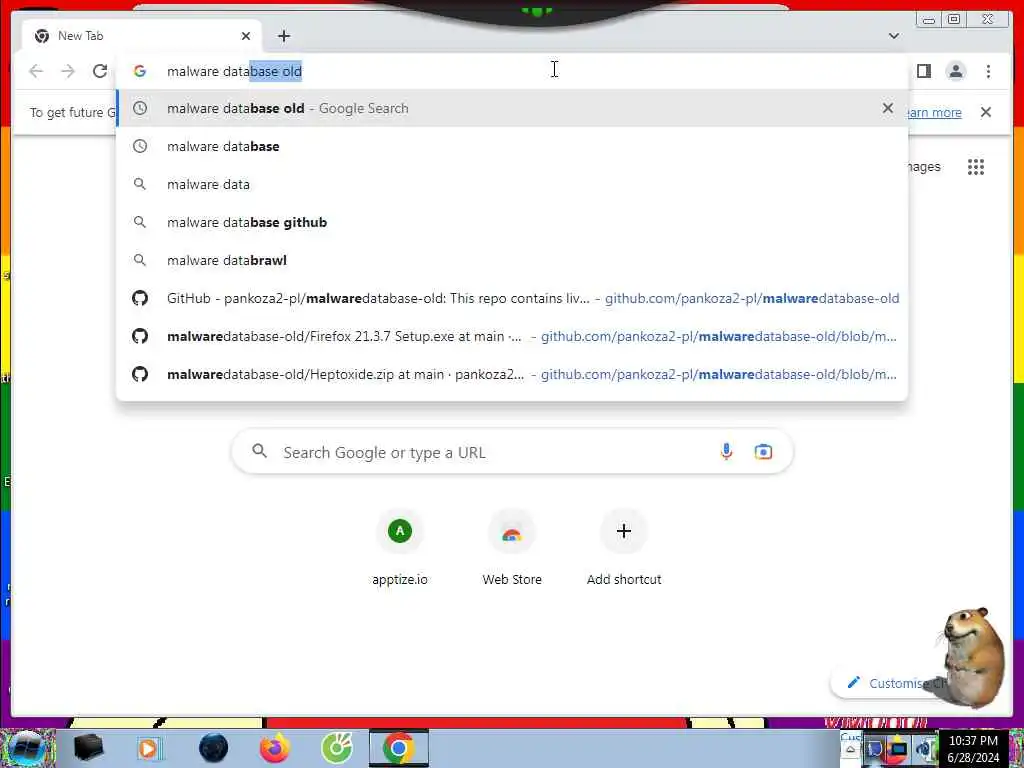Click the magnifier in the Google search box
Screen dimensions: 1024x768
(x=259, y=451)
